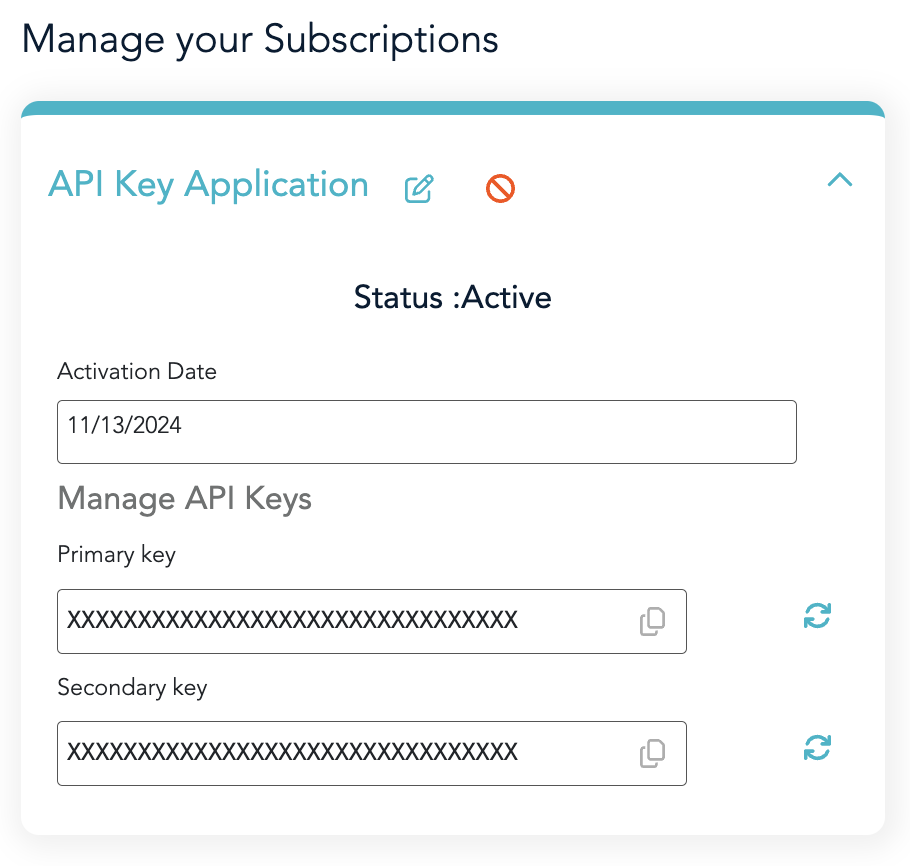The width and height of the screenshot is (910, 866).
Task: Click inside the Activation Date field
Action: click(x=427, y=431)
